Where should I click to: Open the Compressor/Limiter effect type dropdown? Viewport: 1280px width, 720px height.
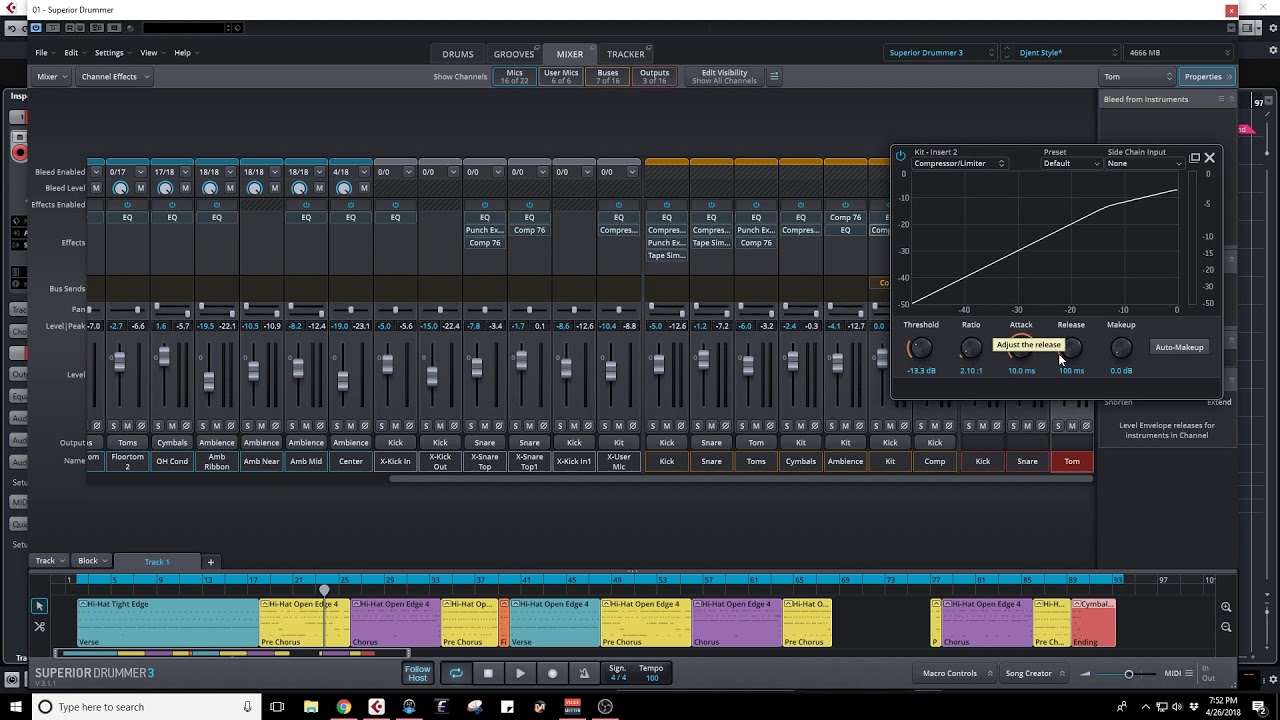959,163
